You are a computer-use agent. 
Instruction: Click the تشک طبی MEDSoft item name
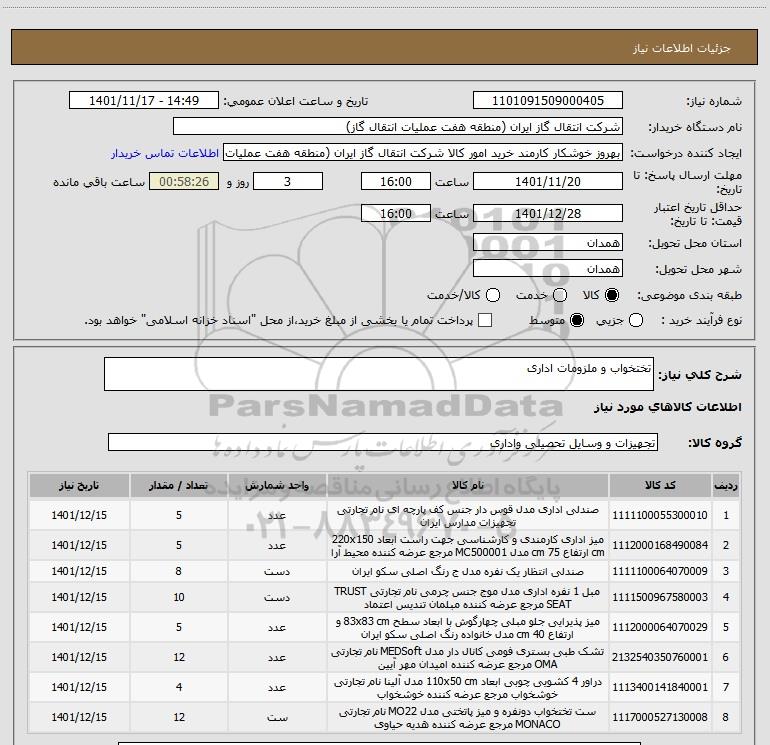468,658
